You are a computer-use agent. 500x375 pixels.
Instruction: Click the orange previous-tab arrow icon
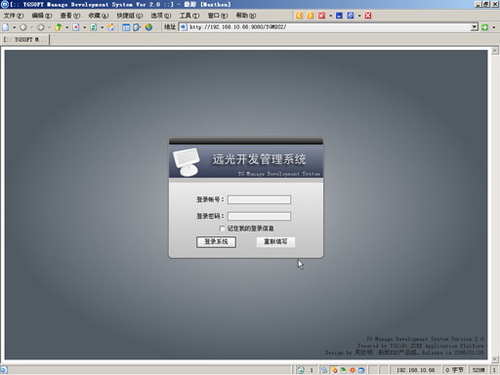[299, 16]
